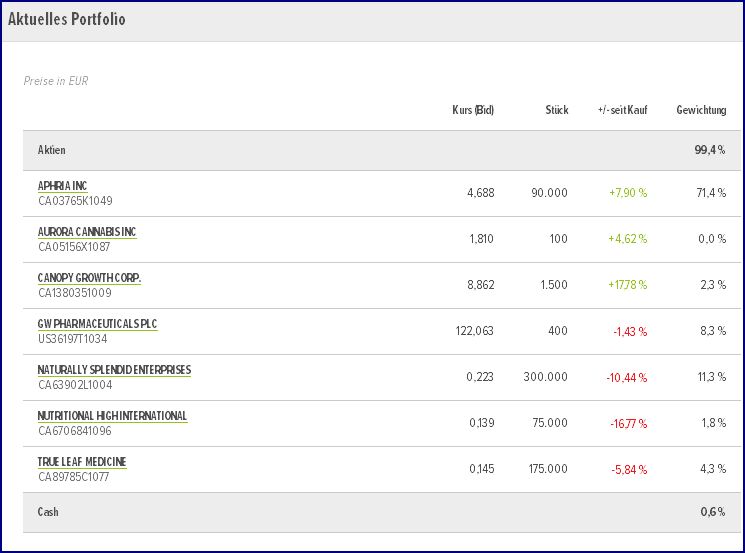Click Aphria's +7,90 % performance value
This screenshot has width=745, height=553.
(x=627, y=193)
